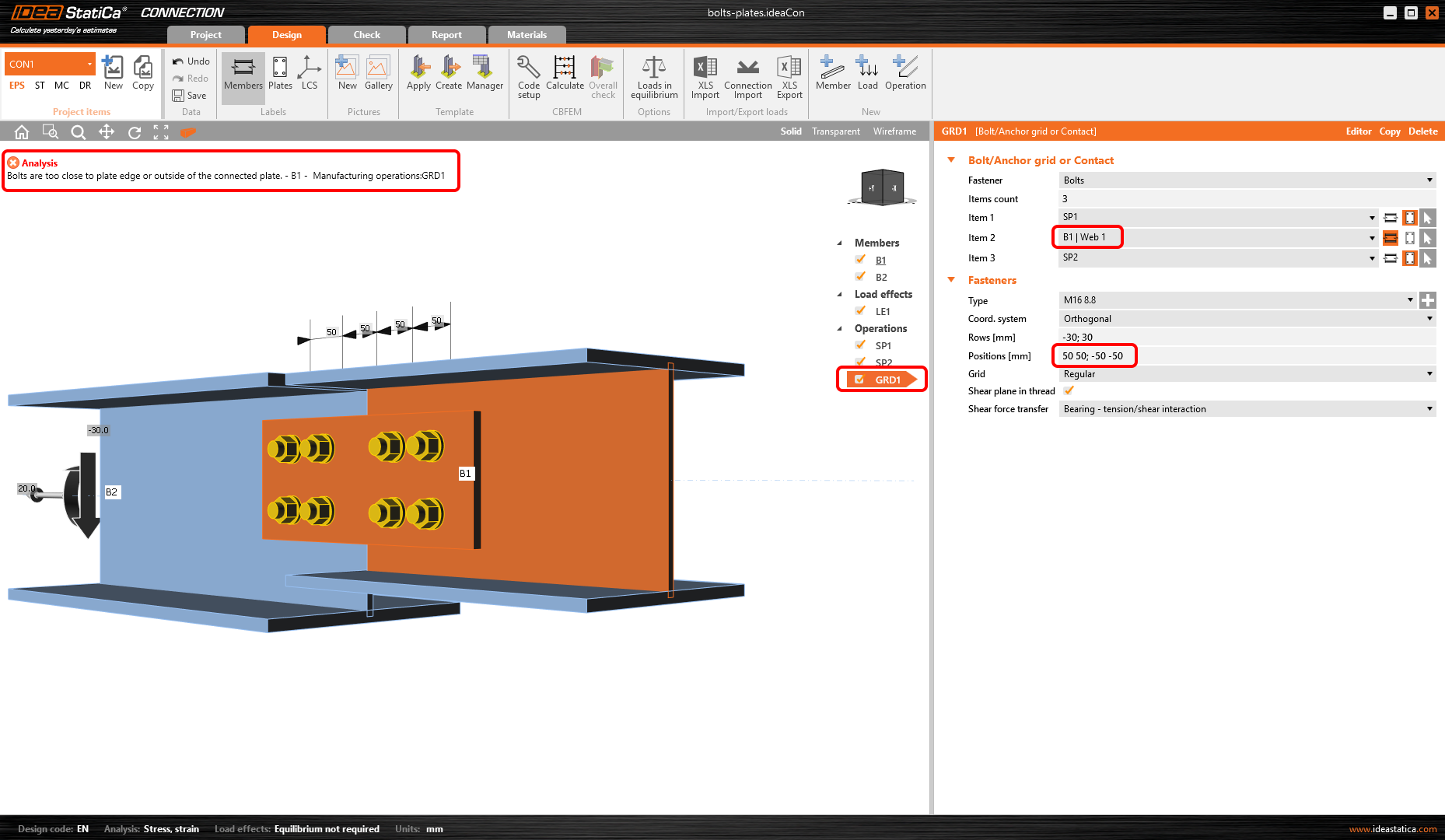Open the Fastener Bolts dropdown
The height and width of the screenshot is (840, 1445).
[1247, 180]
